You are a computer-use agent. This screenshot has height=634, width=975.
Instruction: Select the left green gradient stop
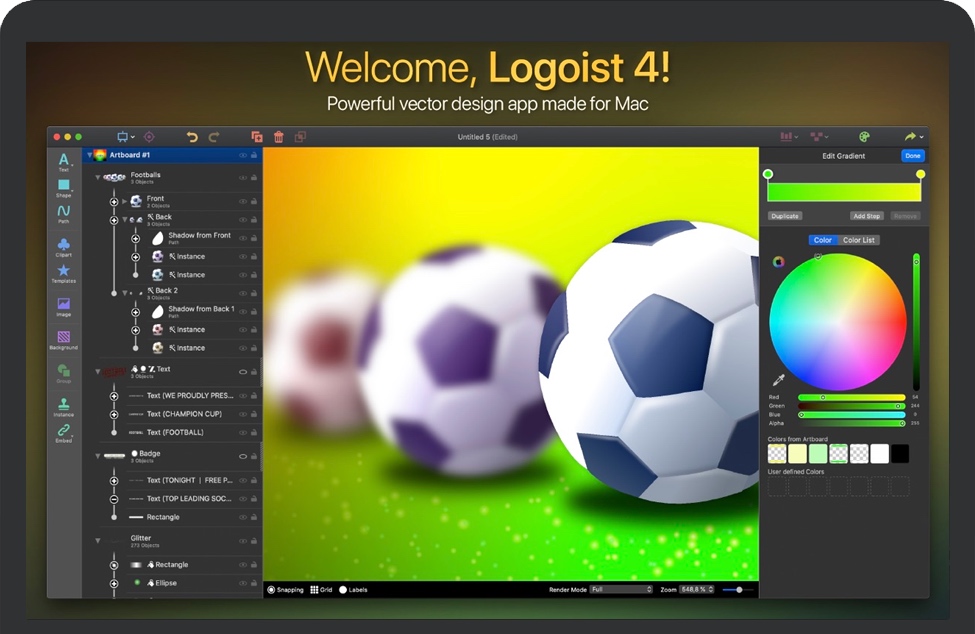point(768,174)
